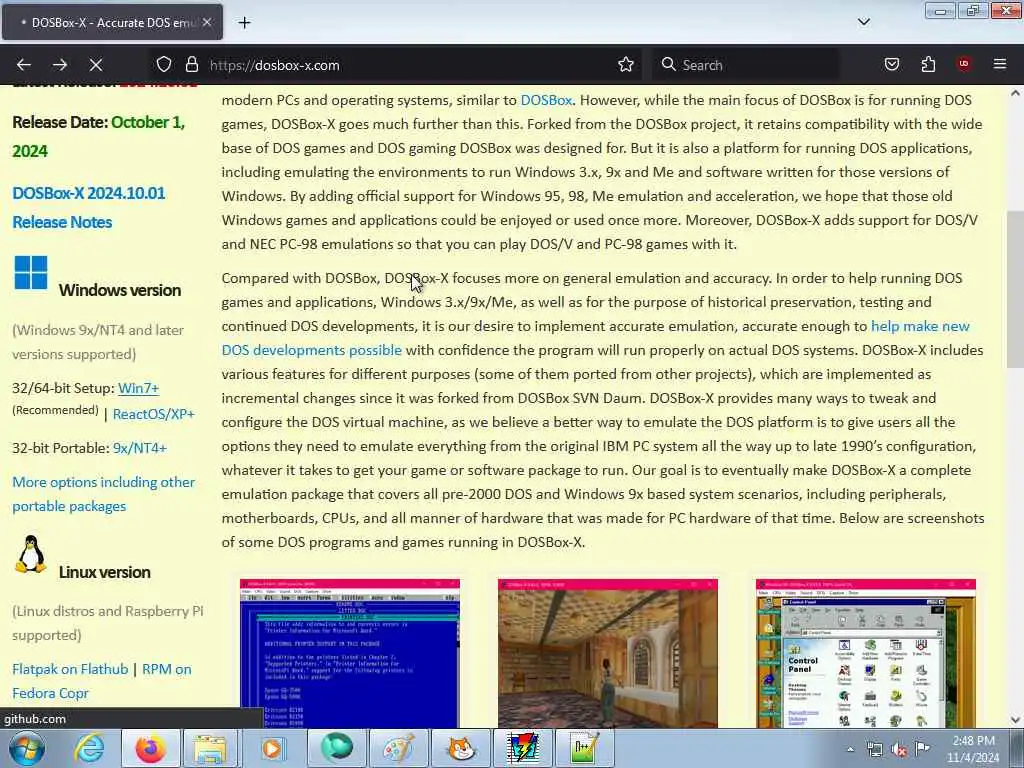Open the Extensions puzzle icon
Viewport: 1024px width, 768px height.
[928, 65]
